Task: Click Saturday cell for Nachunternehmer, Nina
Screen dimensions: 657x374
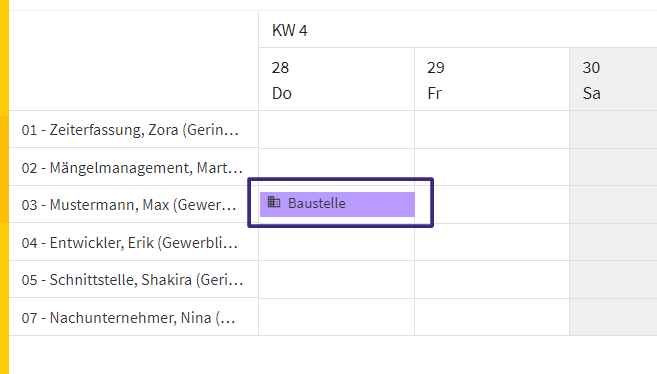Action: [613, 317]
